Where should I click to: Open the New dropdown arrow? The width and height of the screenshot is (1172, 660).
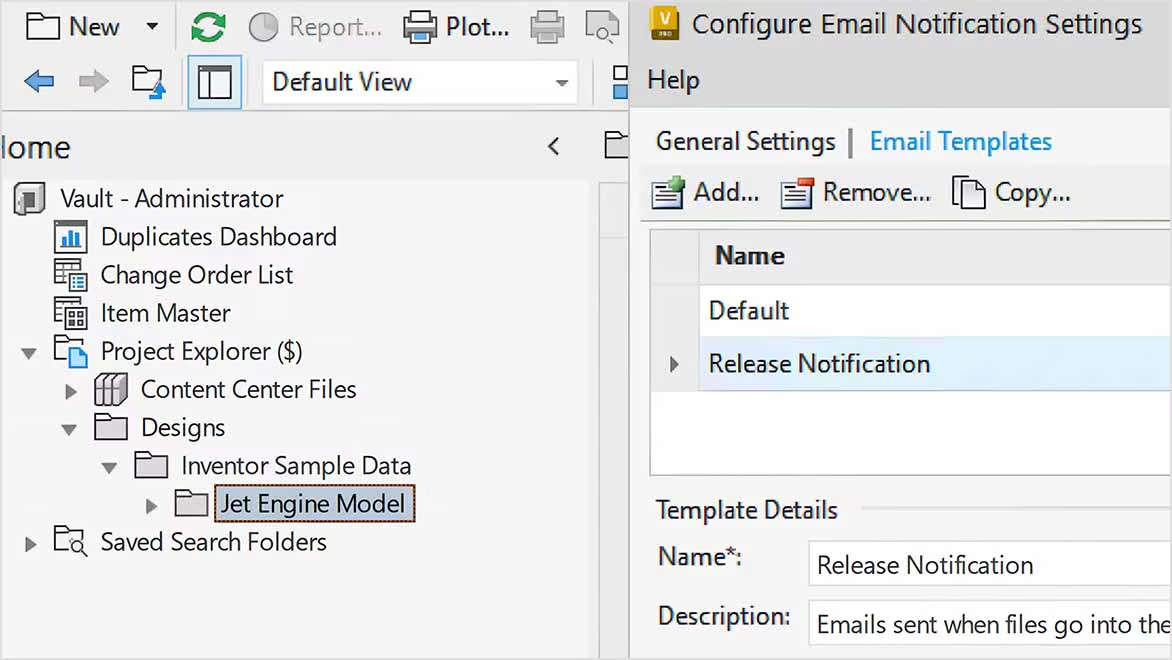pyautogui.click(x=152, y=27)
